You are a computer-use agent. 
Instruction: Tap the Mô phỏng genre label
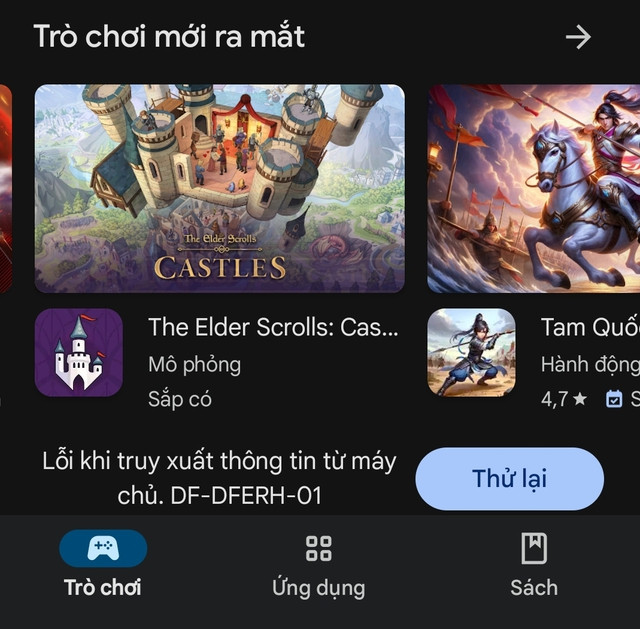[194, 365]
